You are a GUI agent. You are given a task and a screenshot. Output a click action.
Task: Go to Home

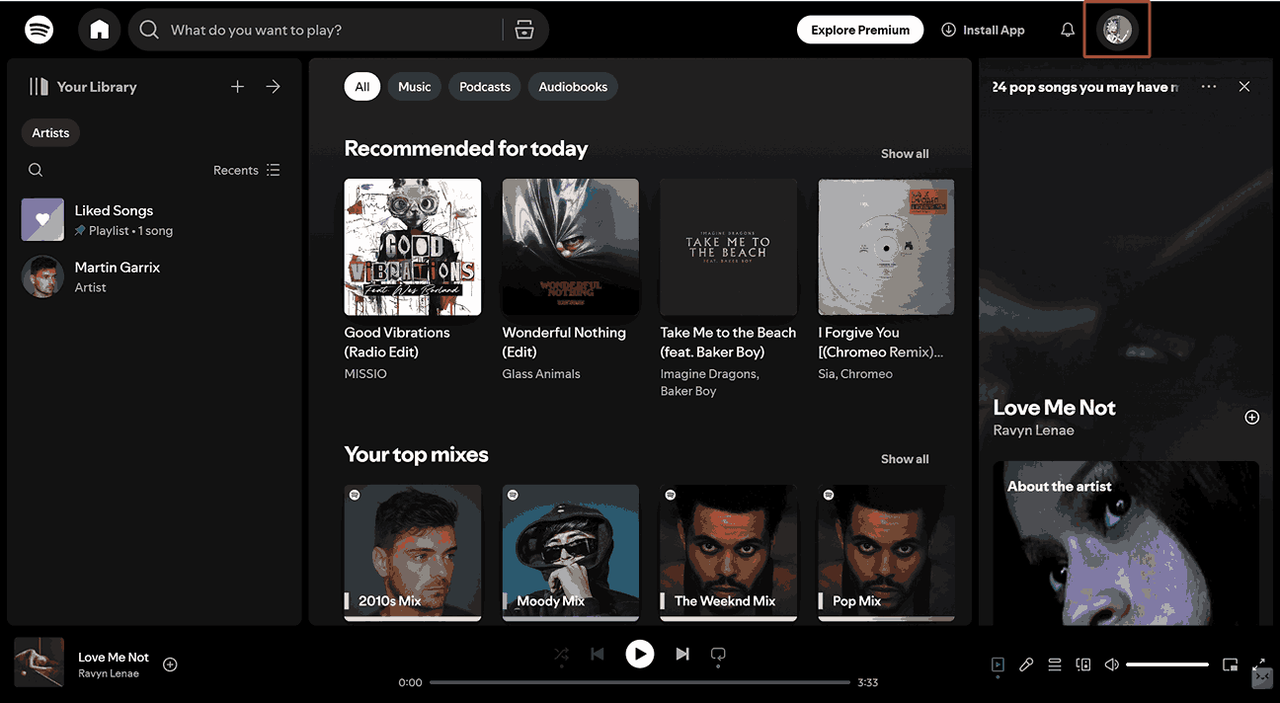tap(99, 29)
